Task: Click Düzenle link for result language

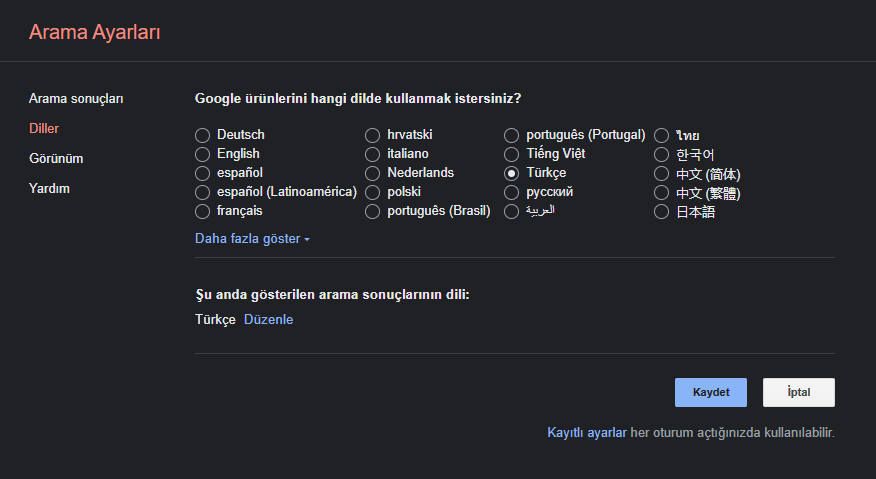Action: [268, 320]
